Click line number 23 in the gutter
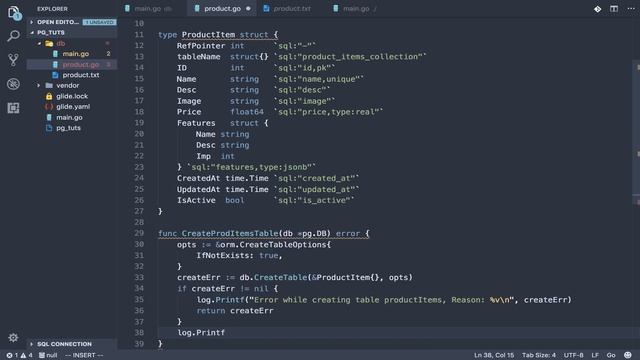The height and width of the screenshot is (360, 640). (139, 167)
